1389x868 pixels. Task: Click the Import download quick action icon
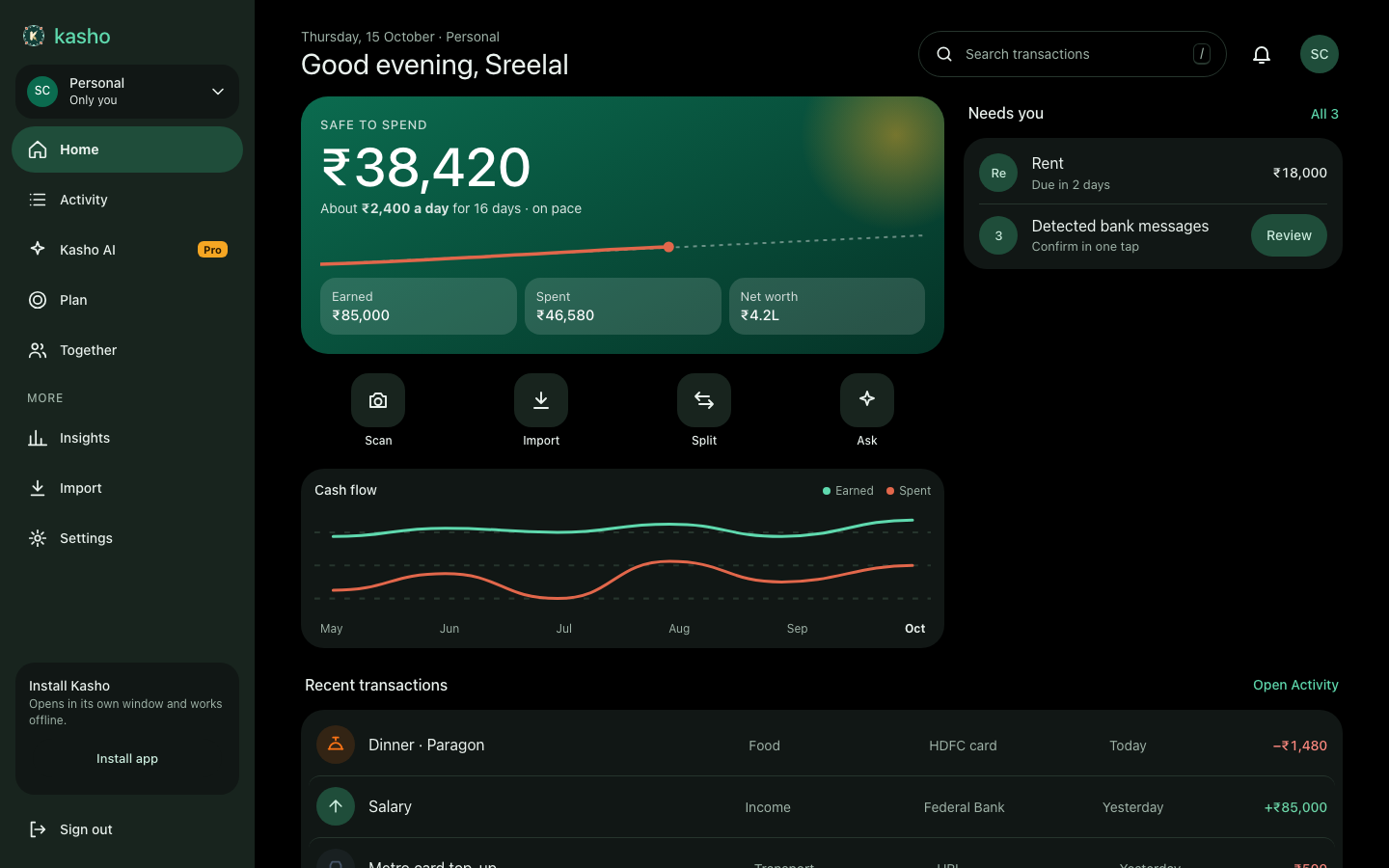[541, 400]
